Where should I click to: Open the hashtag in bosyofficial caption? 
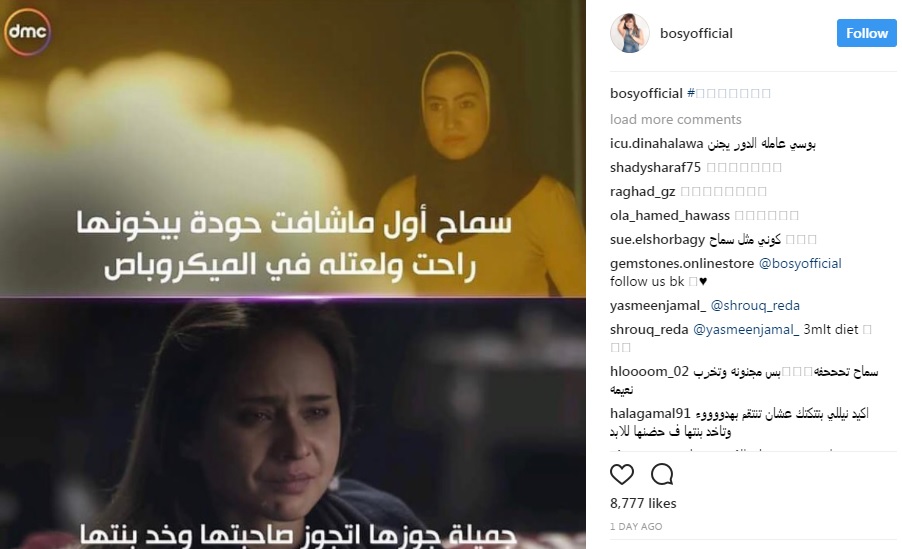pyautogui.click(x=728, y=93)
